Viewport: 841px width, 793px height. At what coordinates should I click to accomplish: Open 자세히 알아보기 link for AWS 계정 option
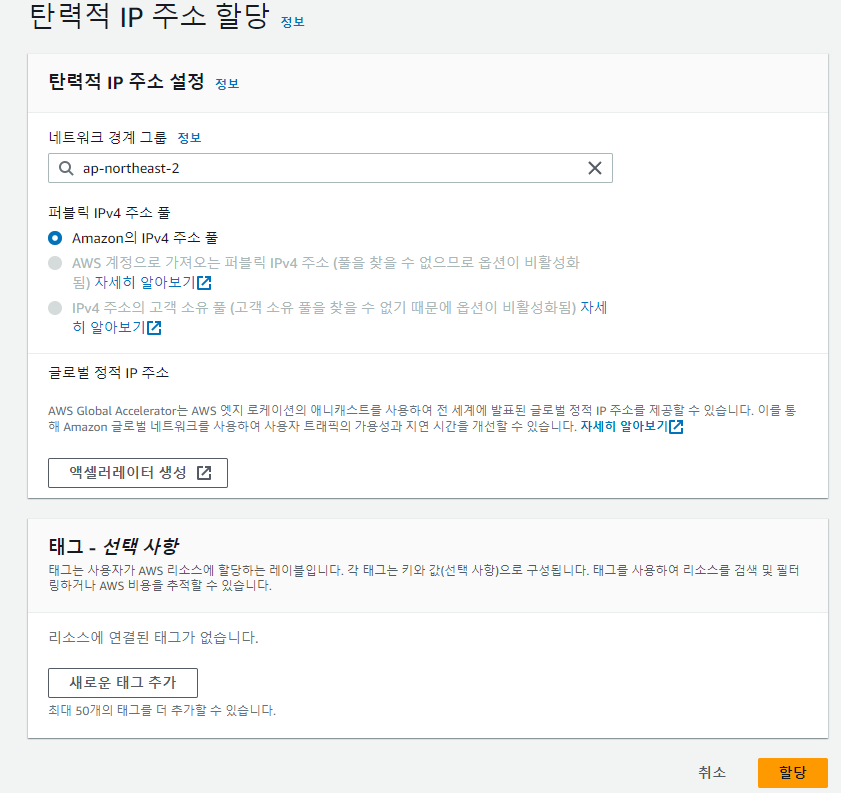pos(153,283)
